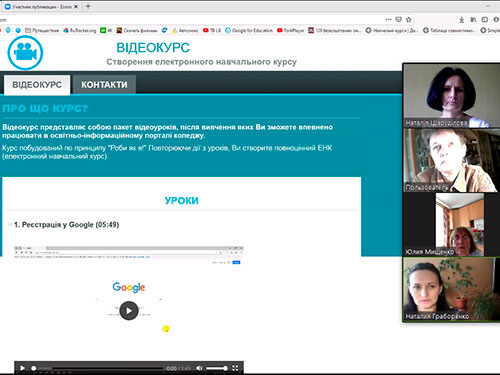Close the Zoom browser tab
Viewport: 500px width, 375px height.
[76, 6]
